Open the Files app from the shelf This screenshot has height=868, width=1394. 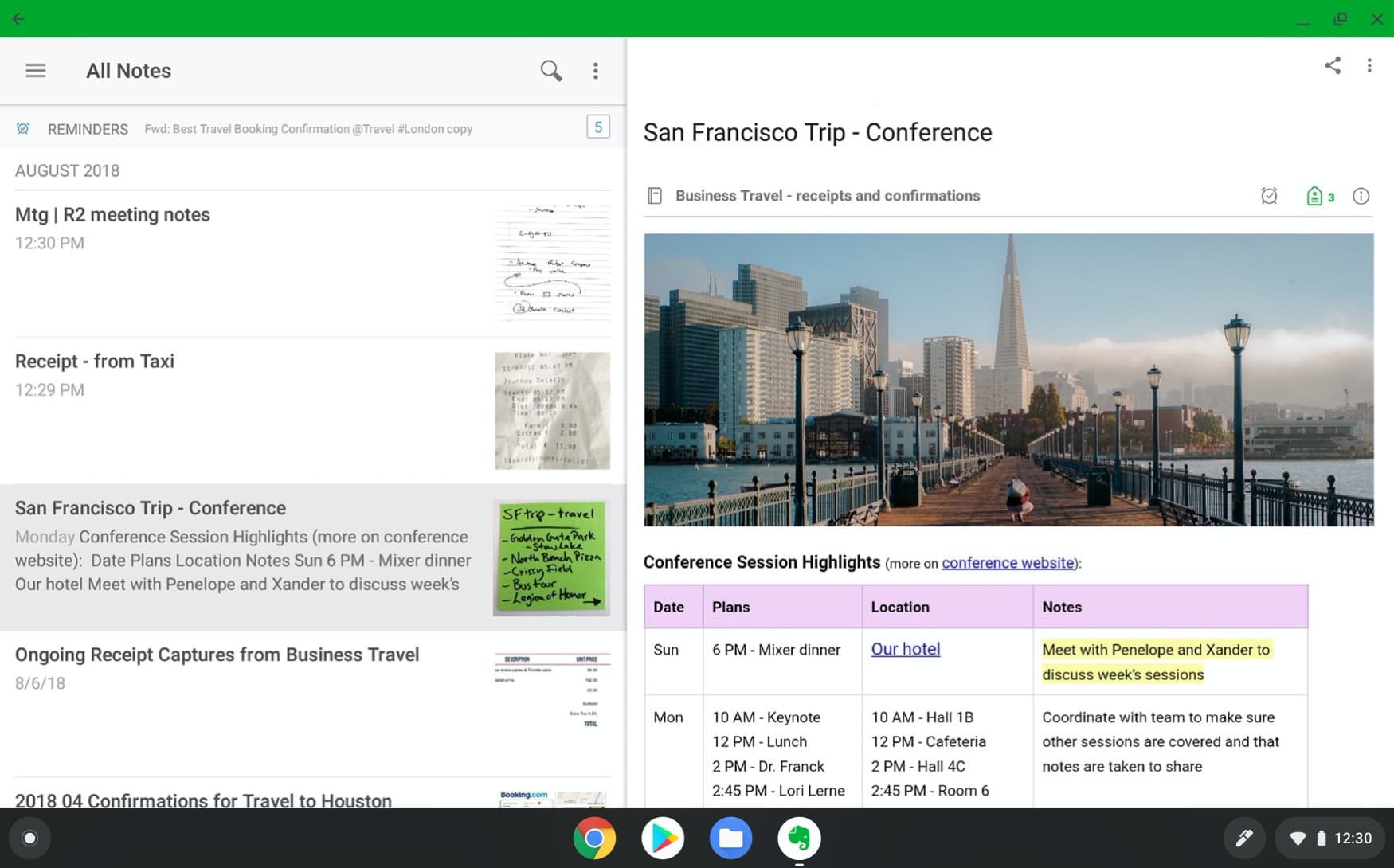pos(730,838)
